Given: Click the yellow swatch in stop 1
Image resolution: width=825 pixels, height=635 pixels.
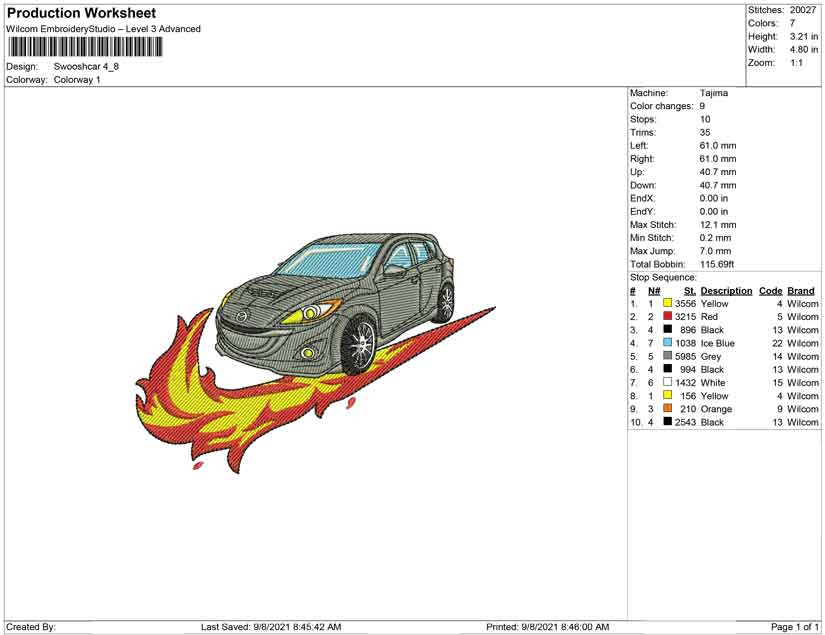Looking at the screenshot, I should tap(667, 304).
